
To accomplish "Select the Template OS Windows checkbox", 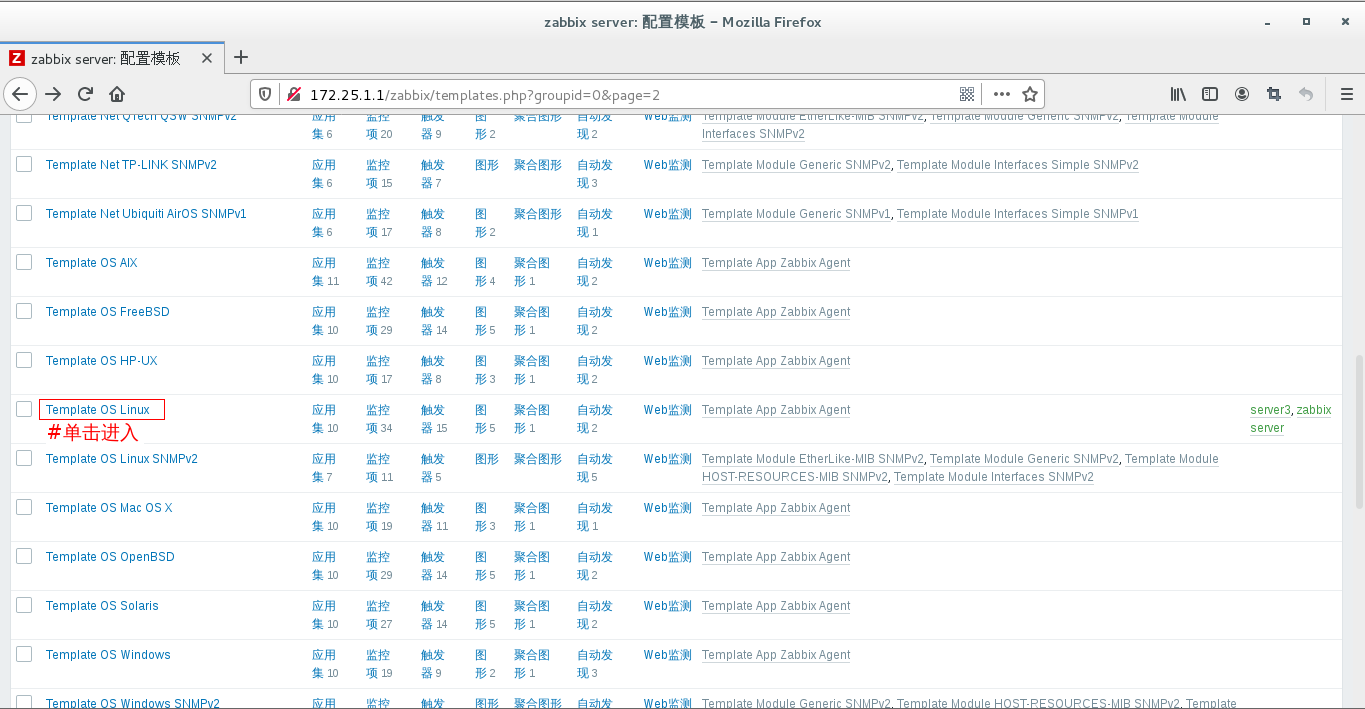I will pos(24,653).
